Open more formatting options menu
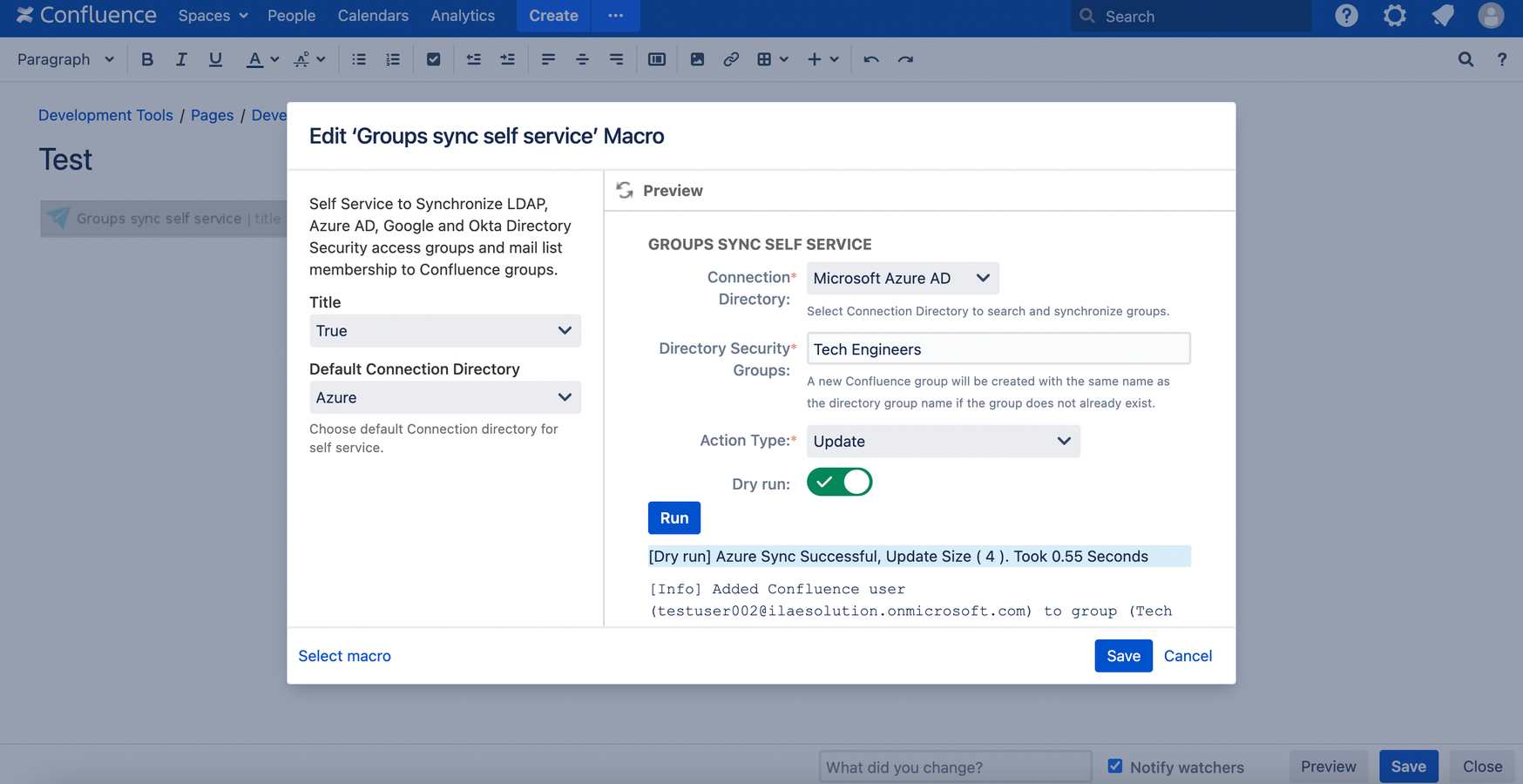The width and height of the screenshot is (1523, 784). click(x=309, y=59)
